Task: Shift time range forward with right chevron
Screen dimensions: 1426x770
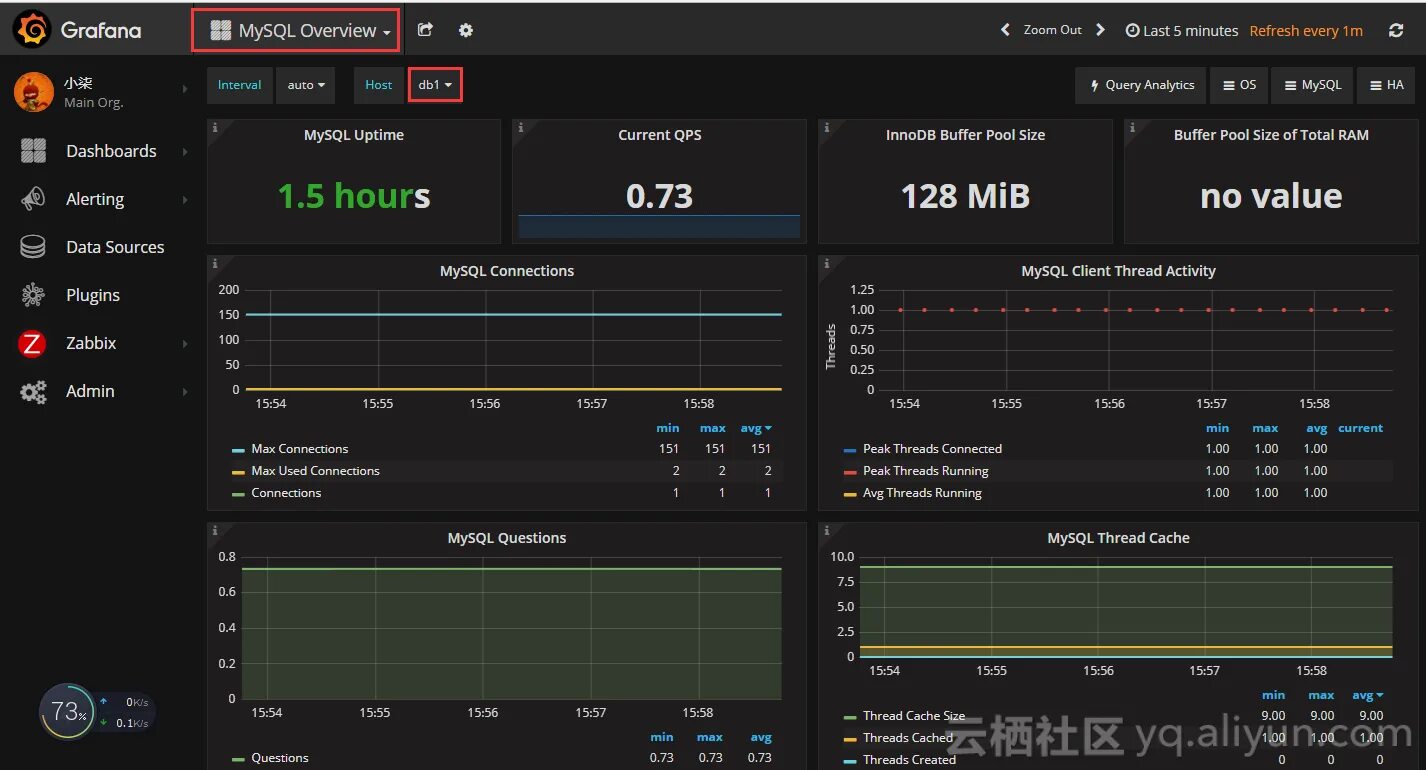Action: point(1100,30)
